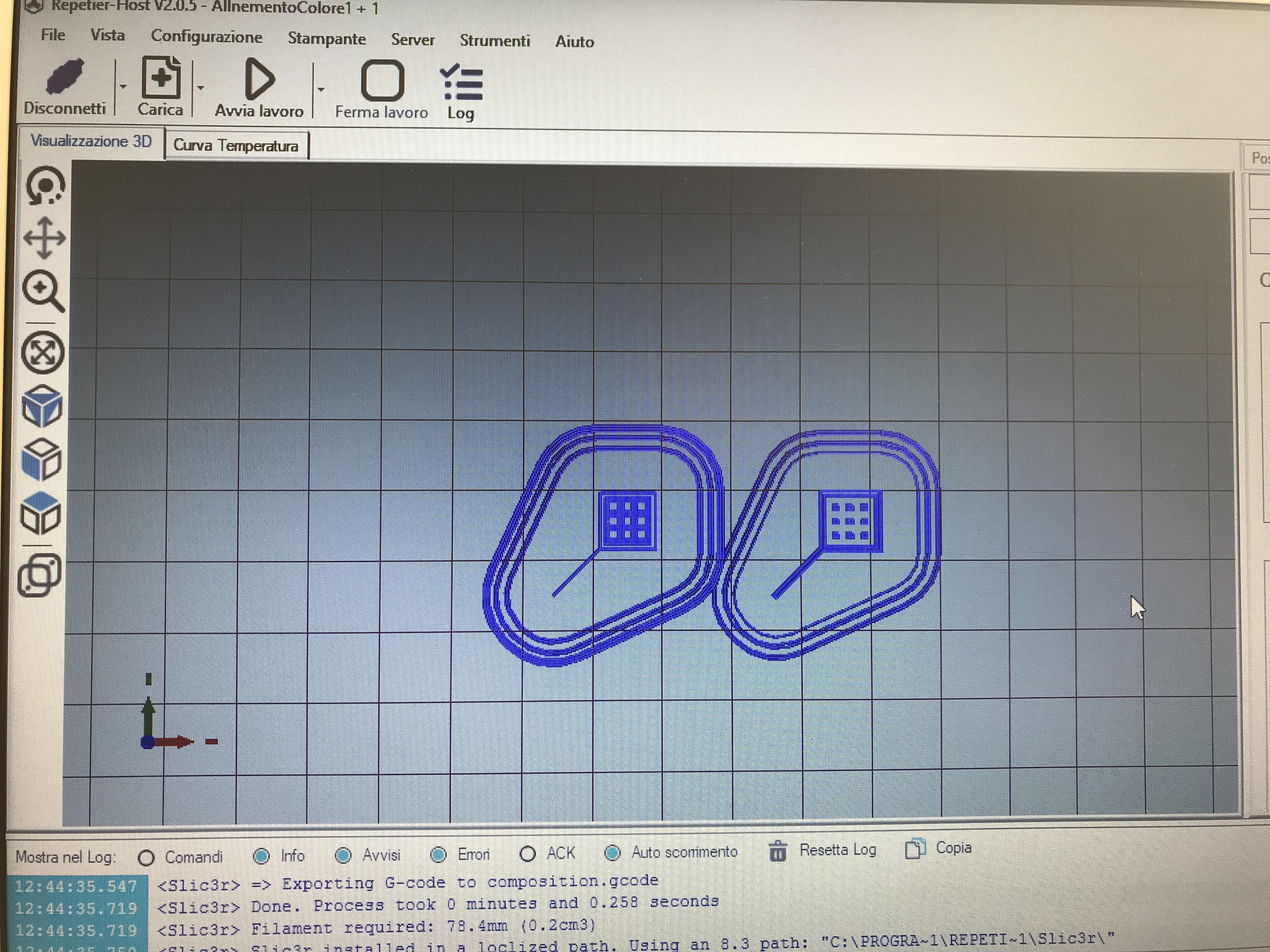The width and height of the screenshot is (1270, 952).
Task: Enable Comandi in log filter
Action: tap(146, 858)
